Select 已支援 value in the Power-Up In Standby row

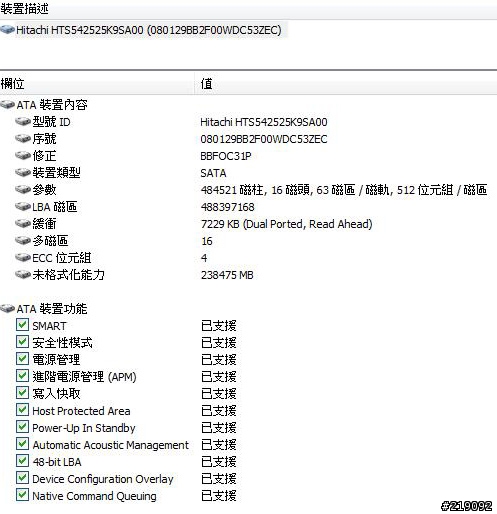tap(219, 428)
